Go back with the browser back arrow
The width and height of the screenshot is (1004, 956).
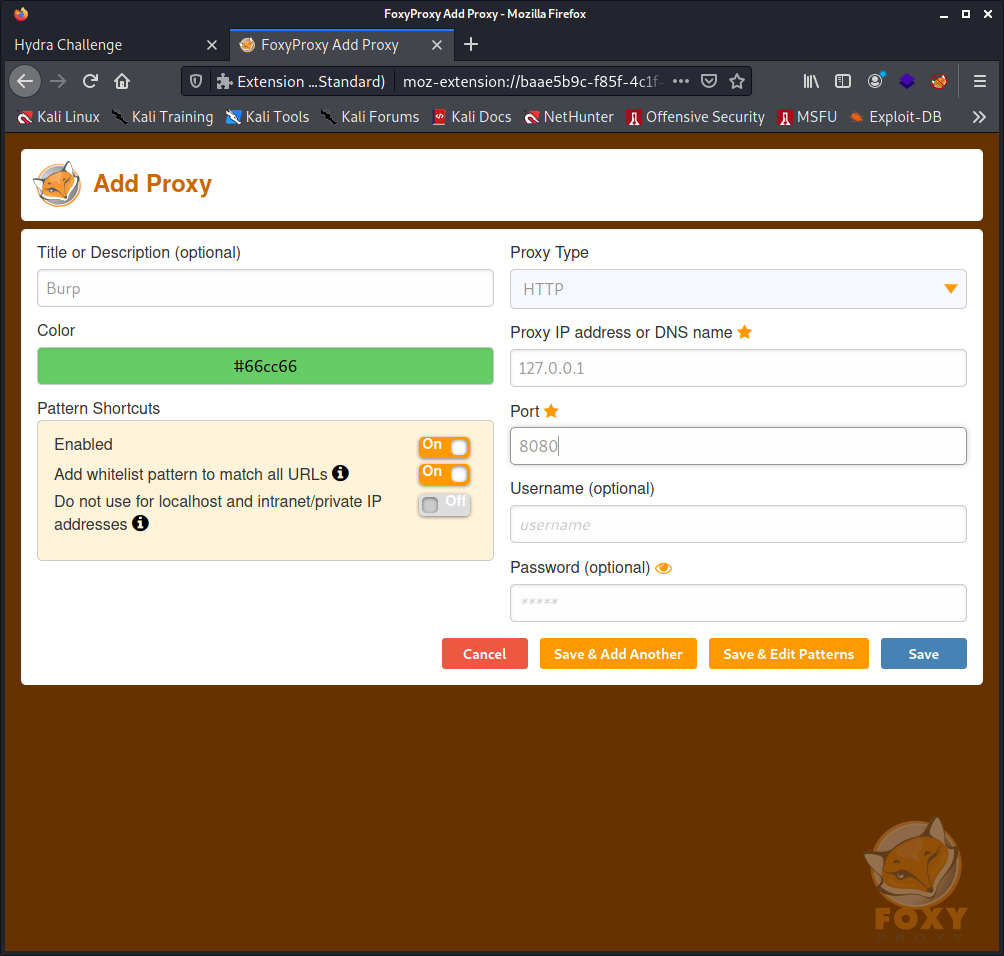coord(25,81)
